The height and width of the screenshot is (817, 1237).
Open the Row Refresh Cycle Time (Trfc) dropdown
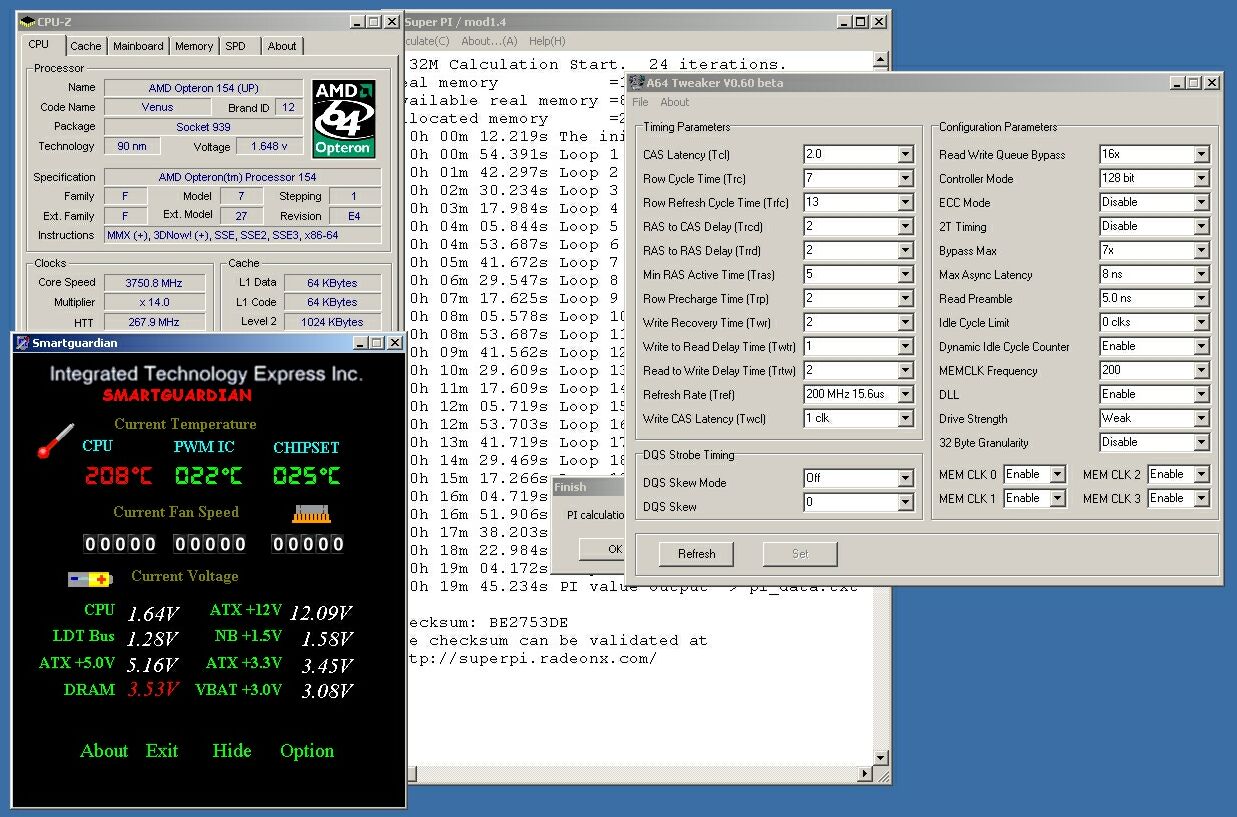905,203
